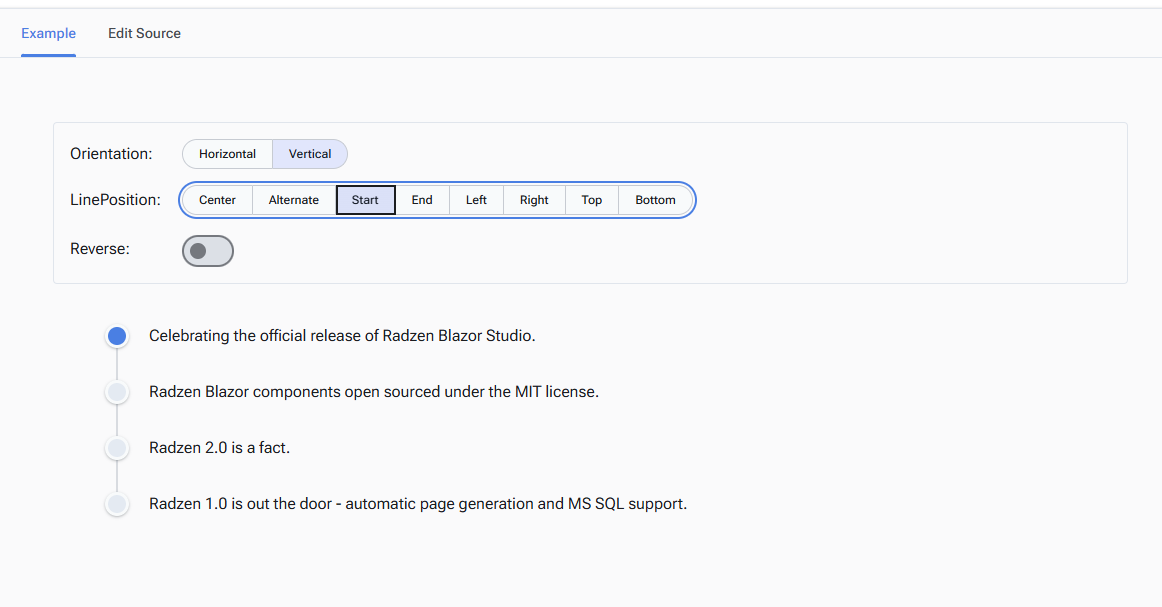
Task: Click text 'Radzen 1.0 is out the door'
Action: [x=241, y=504]
